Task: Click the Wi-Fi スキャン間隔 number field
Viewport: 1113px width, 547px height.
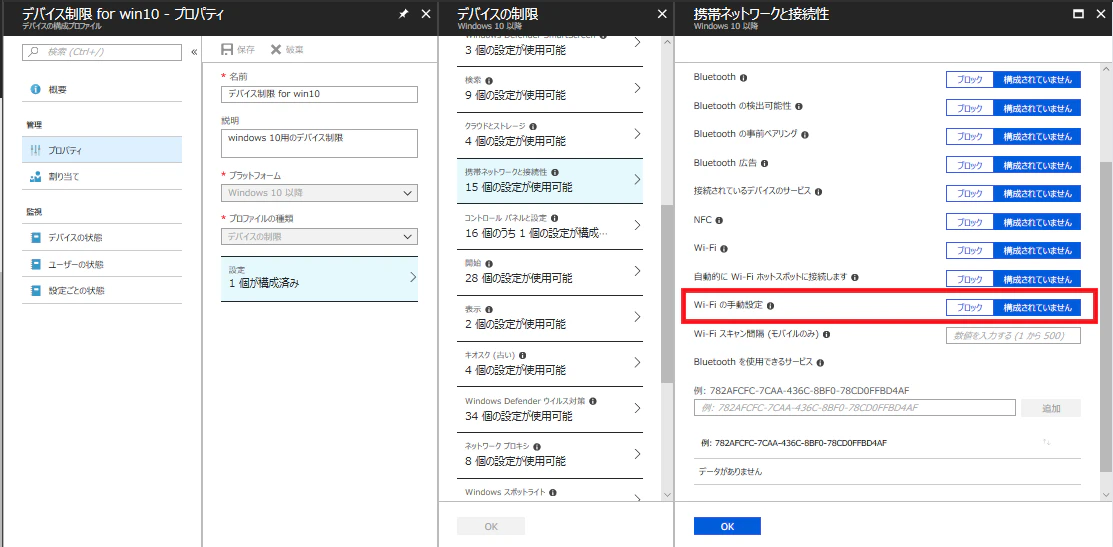Action: coord(1014,336)
